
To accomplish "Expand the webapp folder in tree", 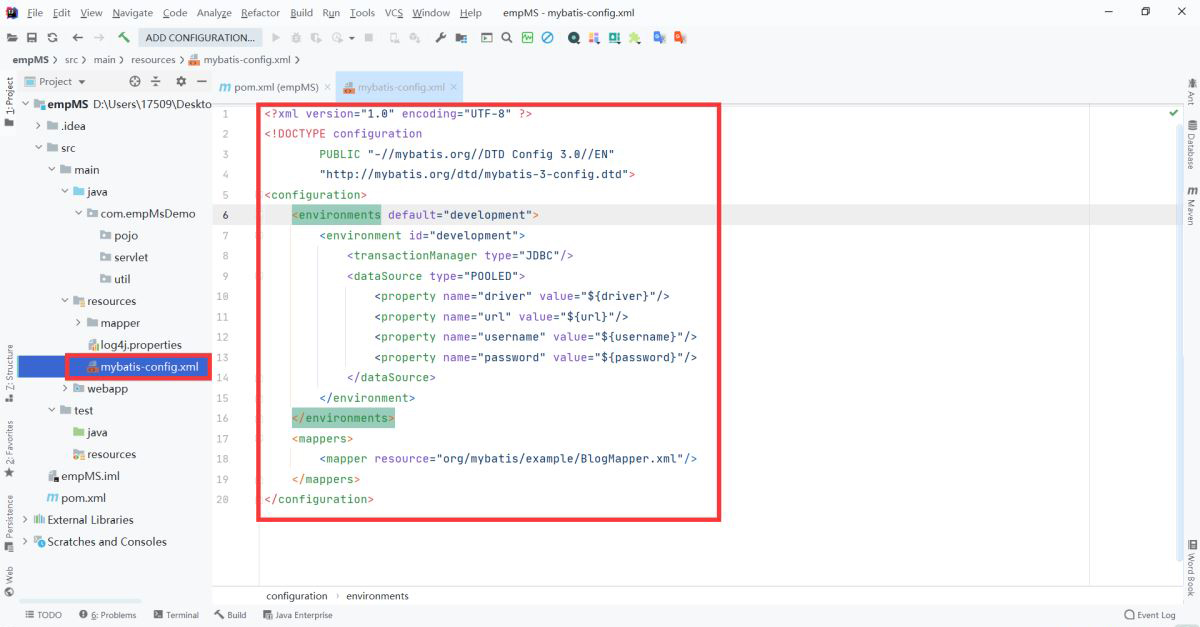I will click(66, 388).
